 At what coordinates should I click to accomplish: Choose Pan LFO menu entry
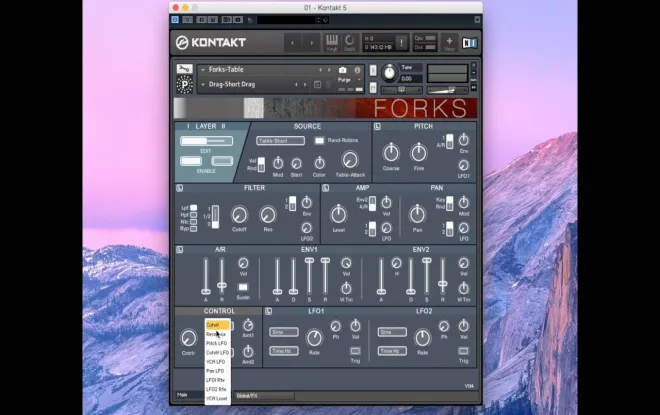(x=217, y=371)
